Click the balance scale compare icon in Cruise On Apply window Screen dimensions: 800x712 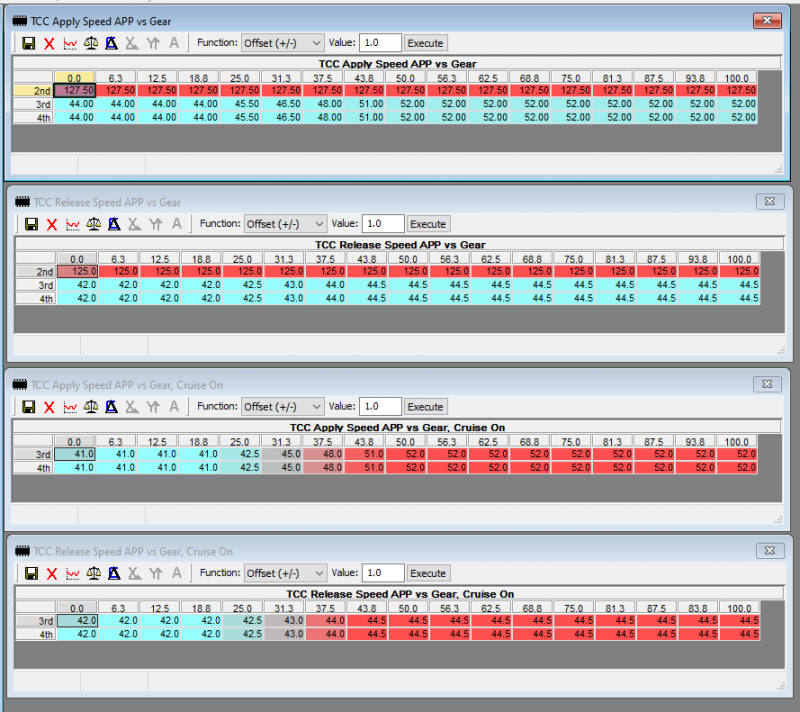click(x=93, y=407)
